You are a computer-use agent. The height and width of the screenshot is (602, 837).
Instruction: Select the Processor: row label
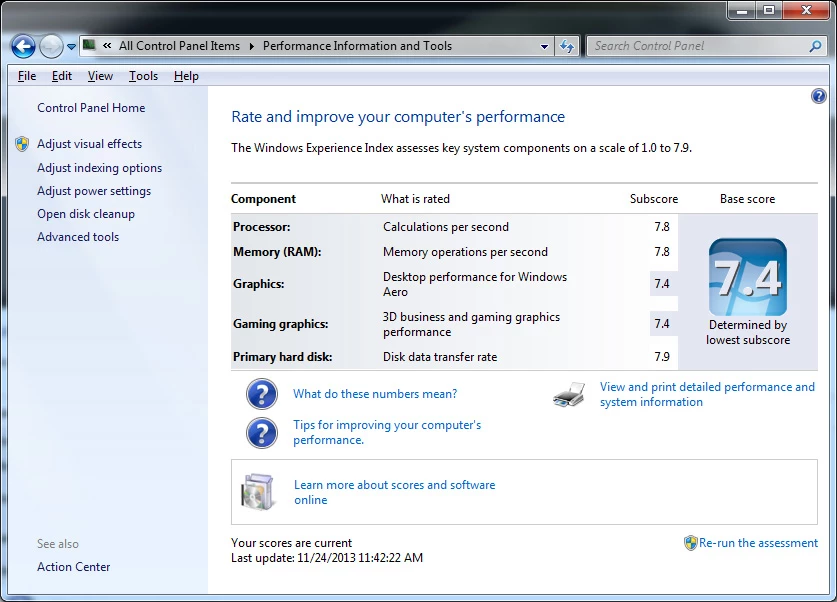tap(262, 227)
